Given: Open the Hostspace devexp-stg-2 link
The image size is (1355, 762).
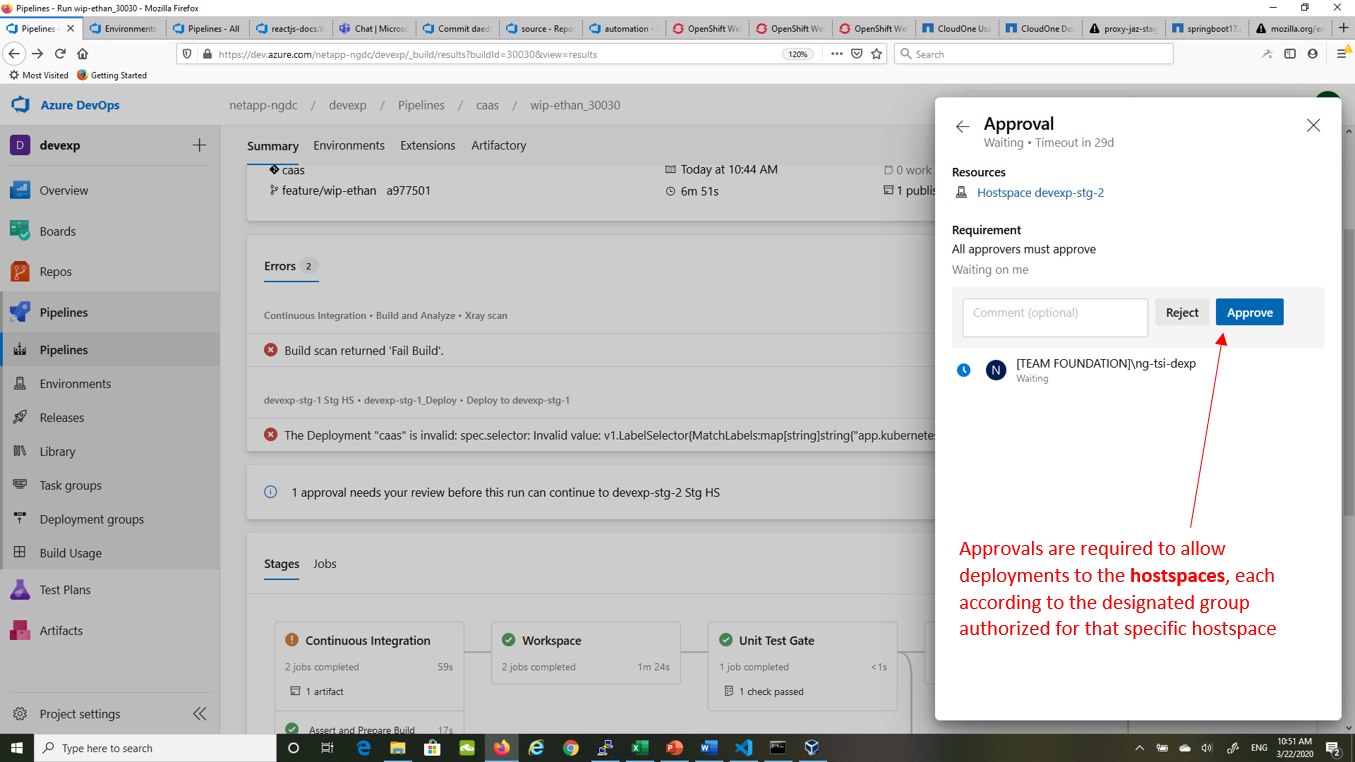Looking at the screenshot, I should coord(1040,192).
